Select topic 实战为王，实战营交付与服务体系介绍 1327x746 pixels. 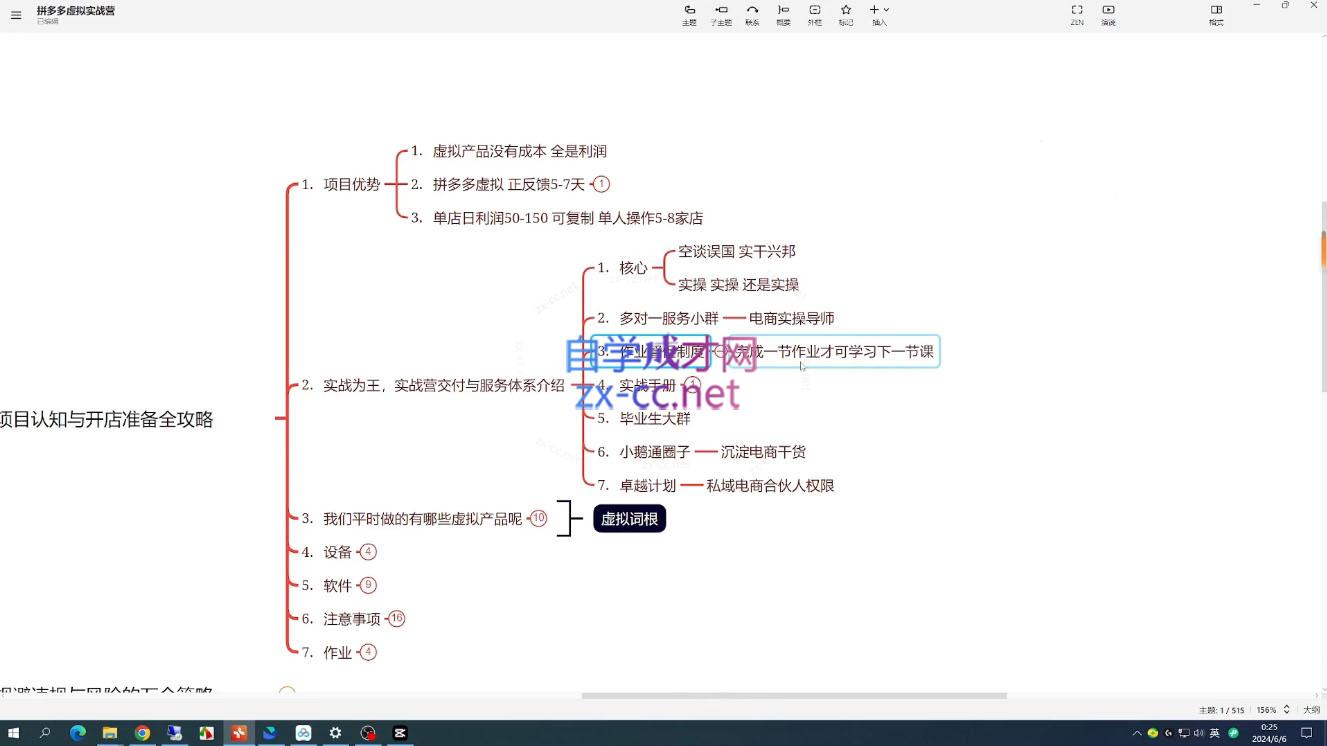[443, 385]
